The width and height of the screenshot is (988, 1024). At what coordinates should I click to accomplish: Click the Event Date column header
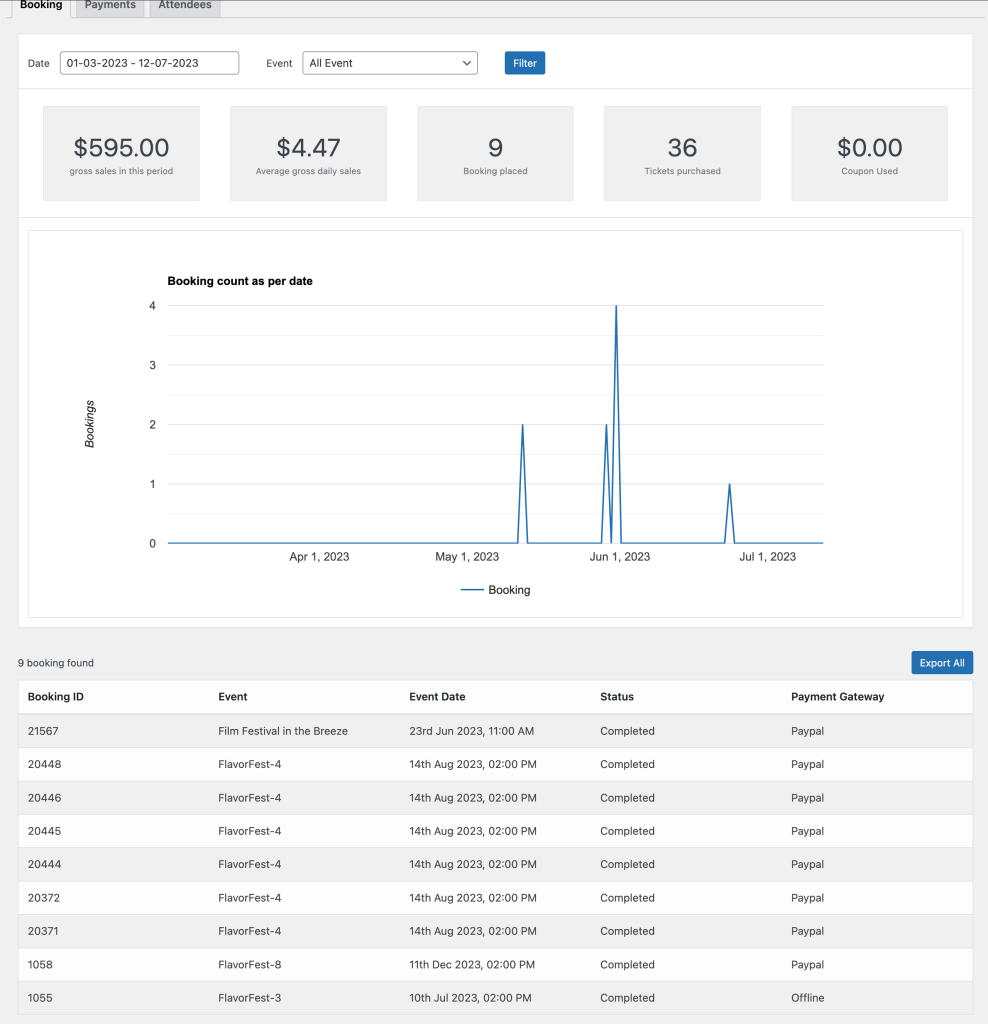pyautogui.click(x=437, y=697)
